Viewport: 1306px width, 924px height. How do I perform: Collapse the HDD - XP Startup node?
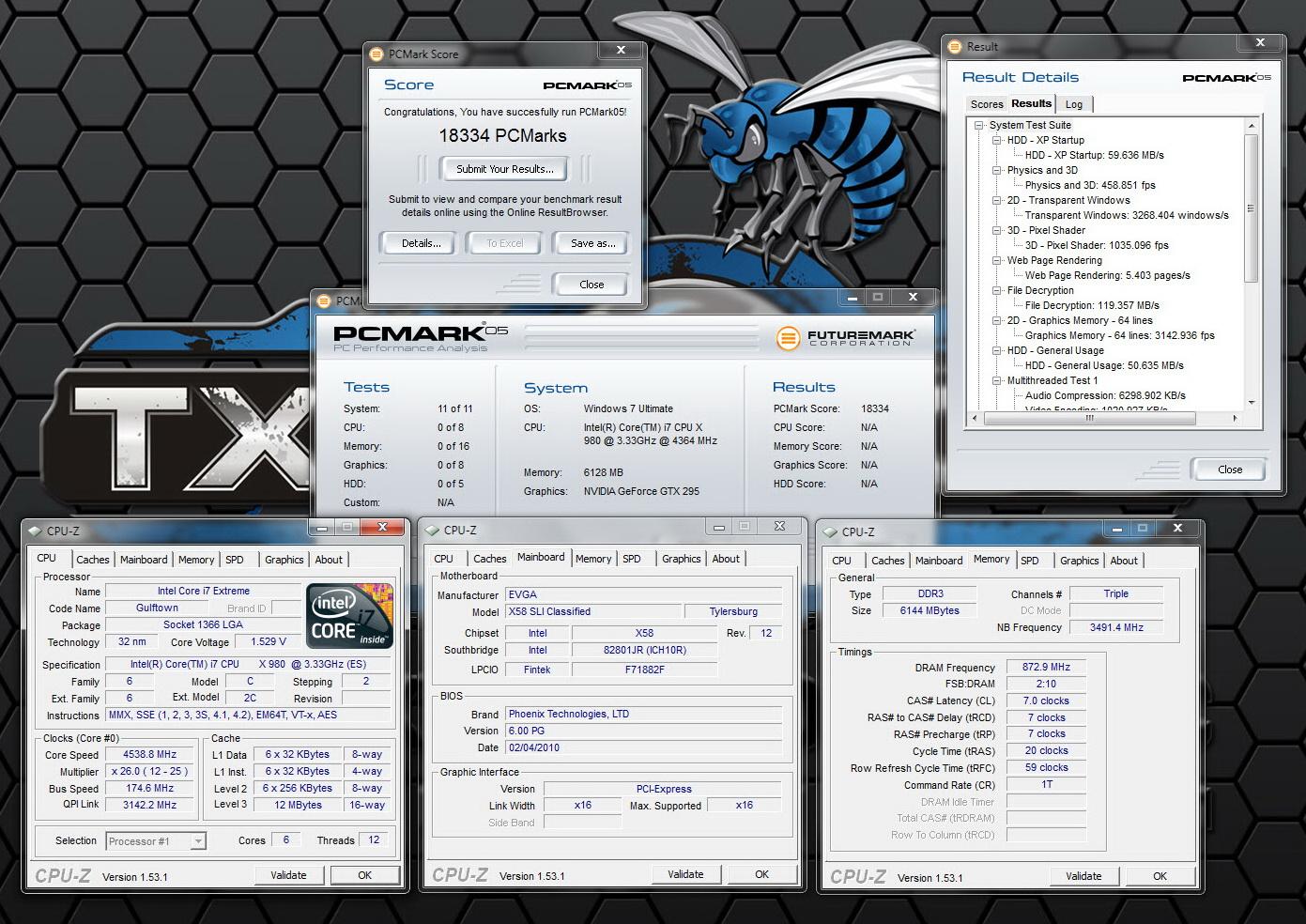pyautogui.click(x=997, y=140)
